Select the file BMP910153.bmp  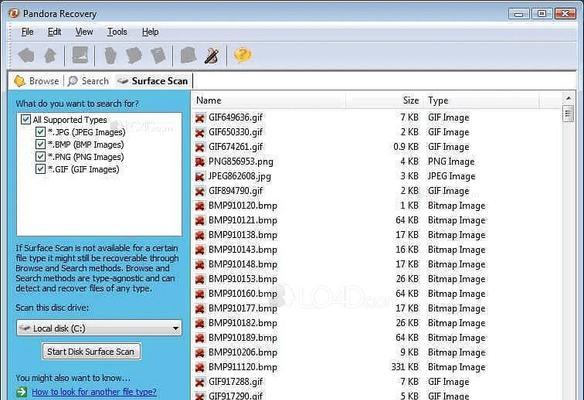pos(242,279)
